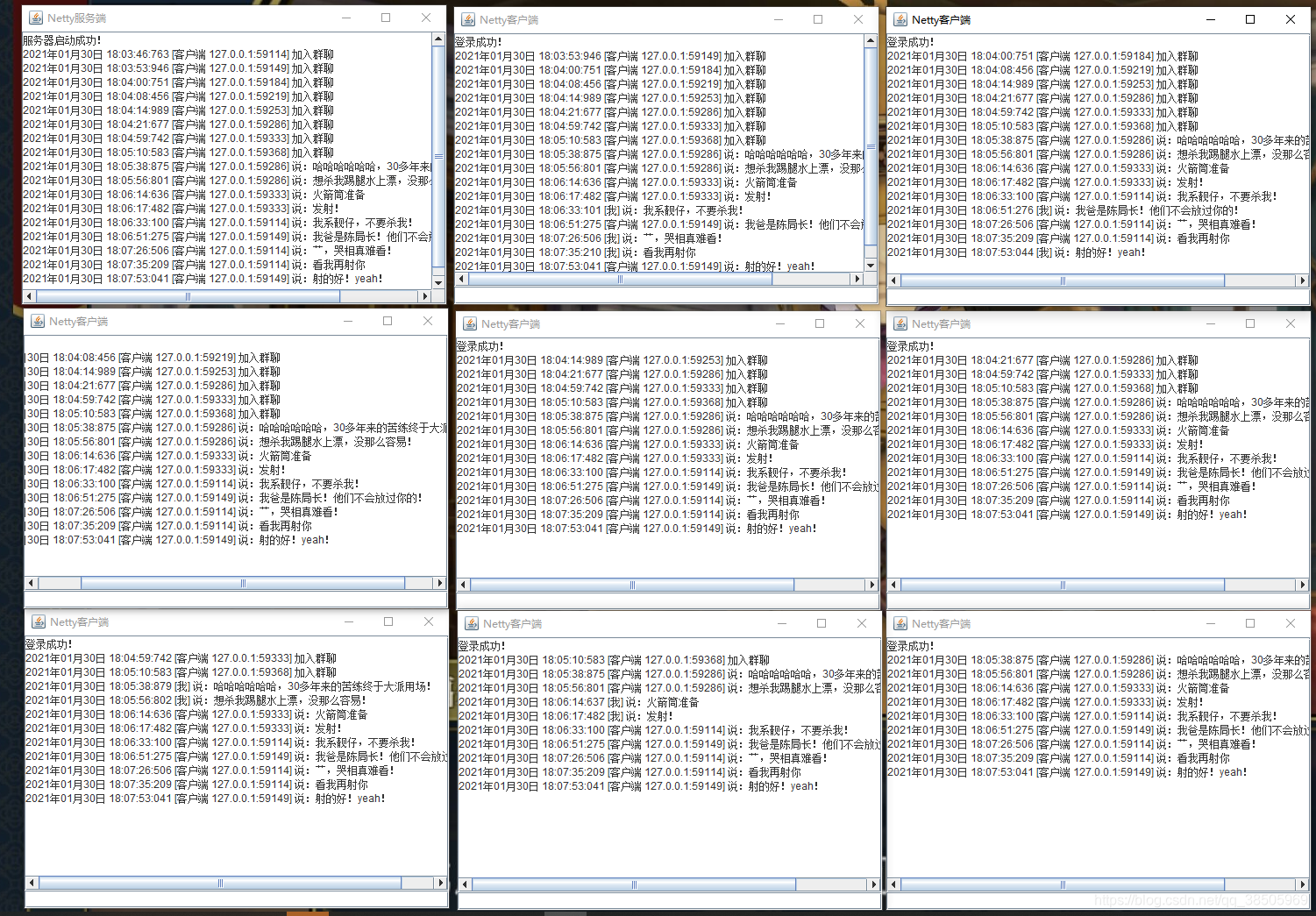
Task: Click the horizontal scroll right arrow in top-right client window
Action: pyautogui.click(x=1302, y=280)
